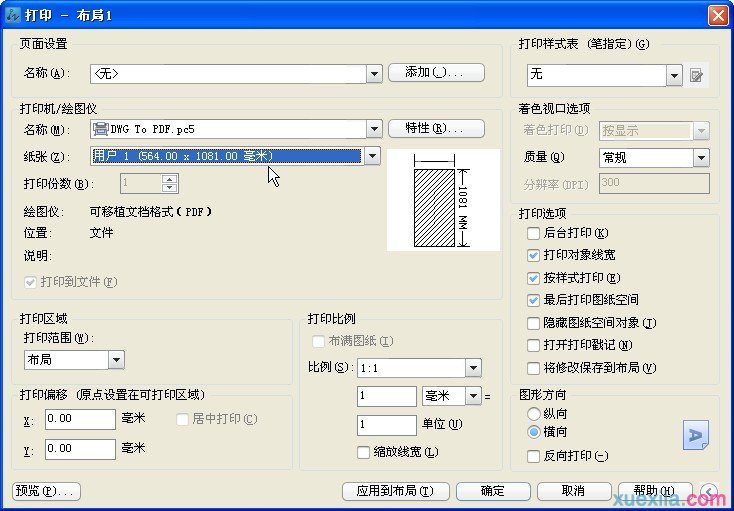Screen dimensions: 734x511
Task: Click the 添加 button
Action: tap(436, 73)
